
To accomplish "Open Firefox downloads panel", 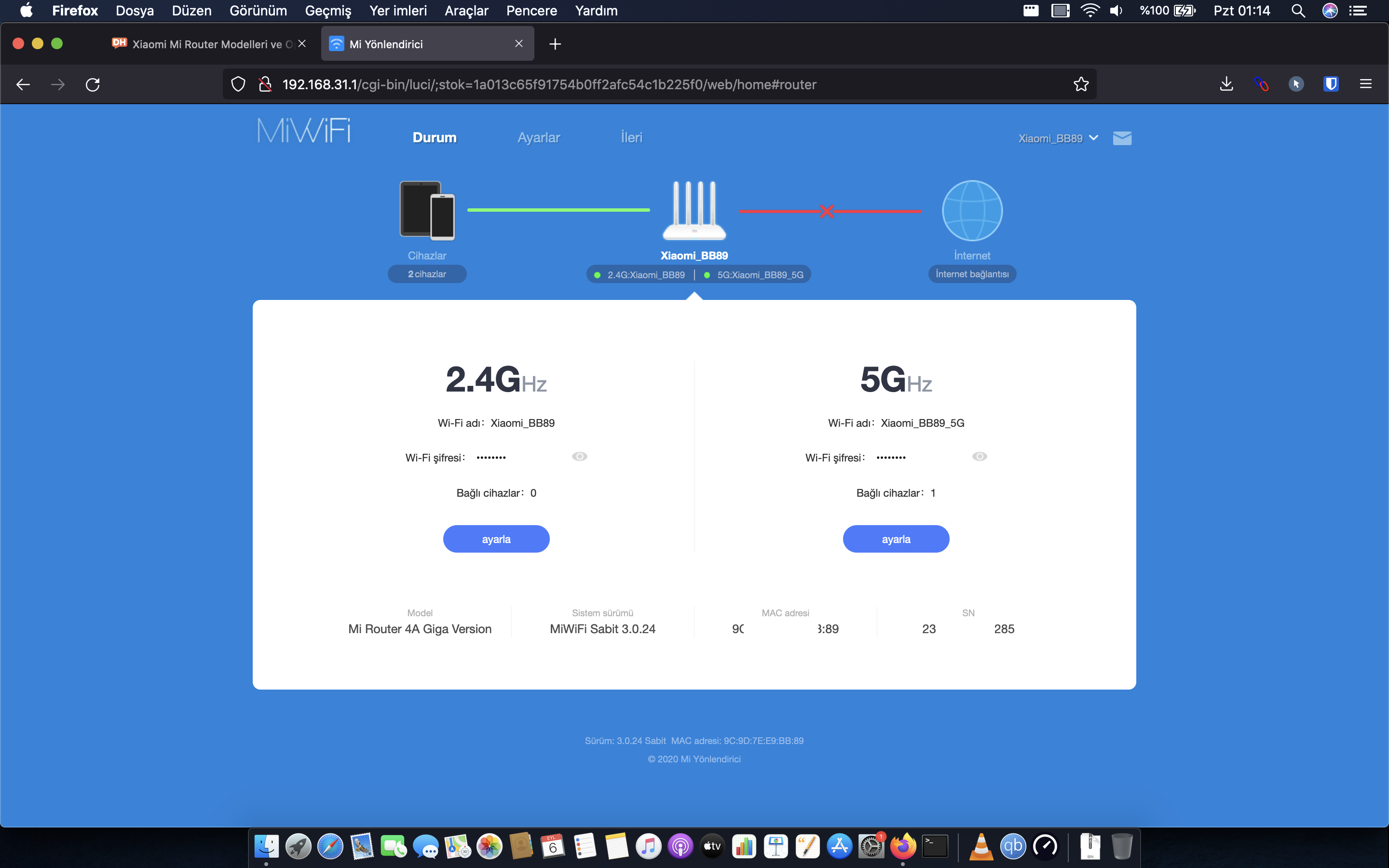I will pos(1226,84).
